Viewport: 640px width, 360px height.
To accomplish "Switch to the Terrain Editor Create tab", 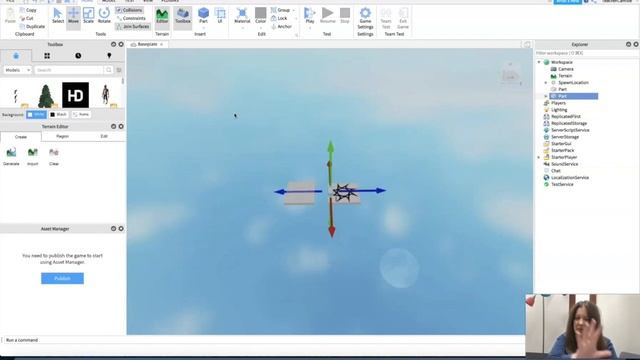I will coord(21,137).
